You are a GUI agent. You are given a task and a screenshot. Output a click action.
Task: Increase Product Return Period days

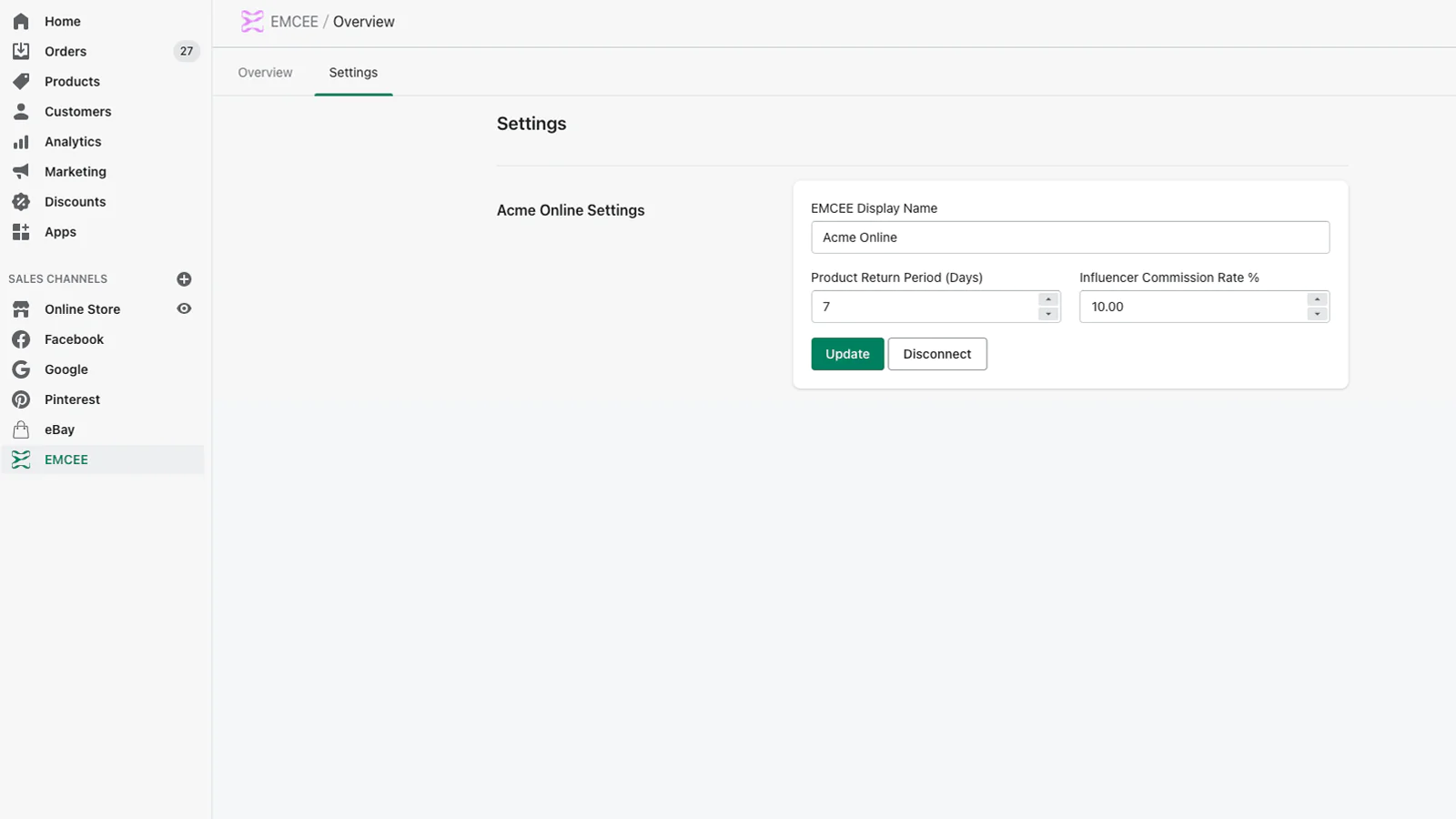[1048, 299]
